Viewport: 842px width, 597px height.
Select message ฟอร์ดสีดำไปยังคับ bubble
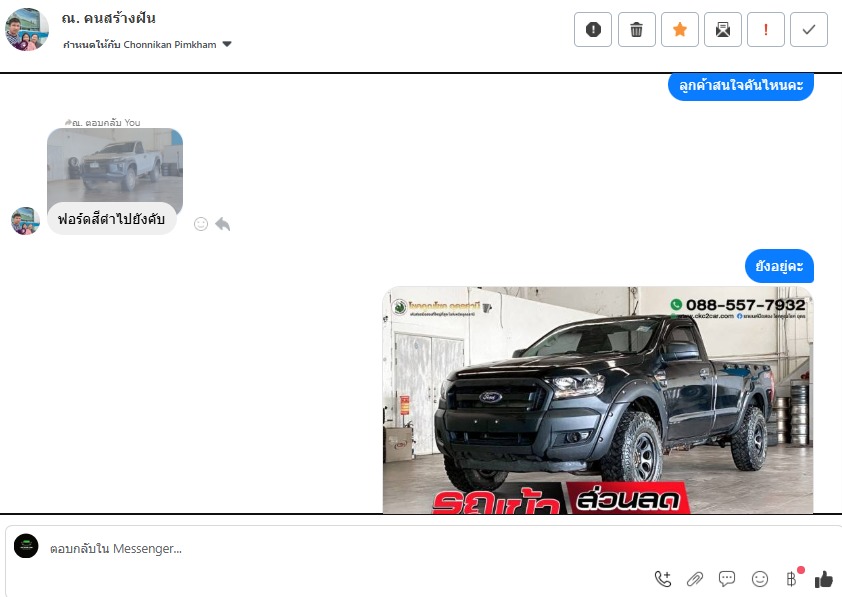point(112,219)
